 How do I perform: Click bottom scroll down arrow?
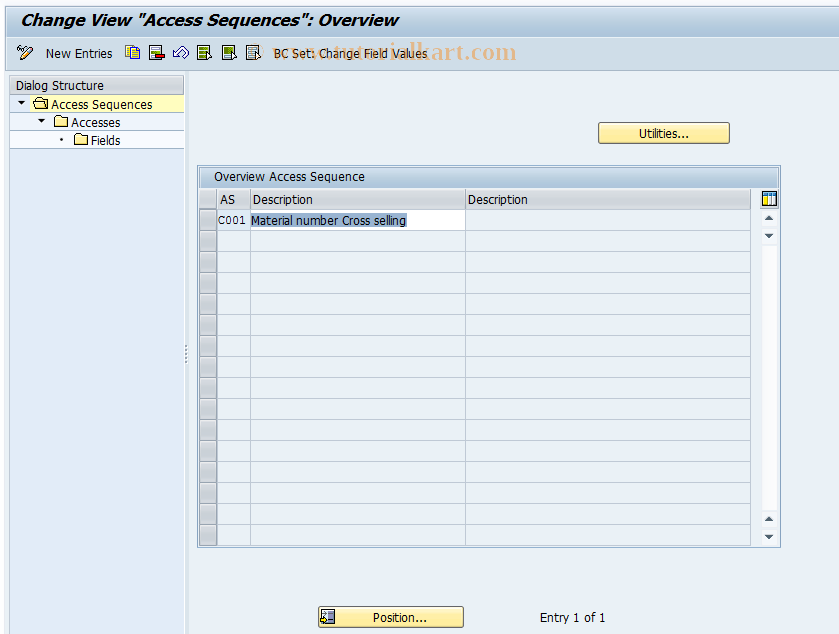(769, 537)
